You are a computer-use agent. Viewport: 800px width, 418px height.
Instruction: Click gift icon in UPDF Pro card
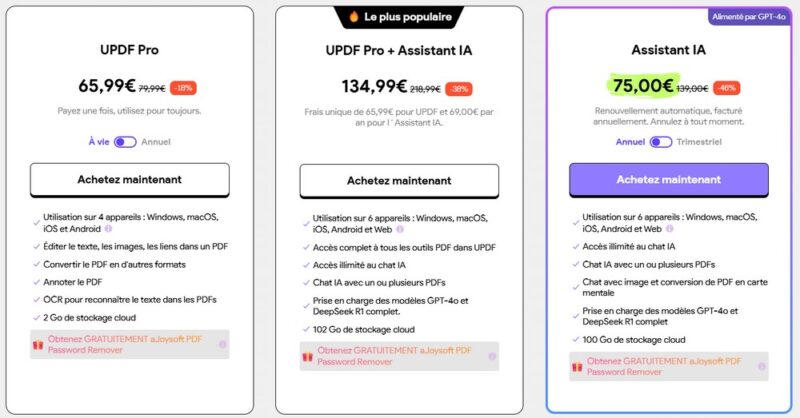(x=39, y=344)
